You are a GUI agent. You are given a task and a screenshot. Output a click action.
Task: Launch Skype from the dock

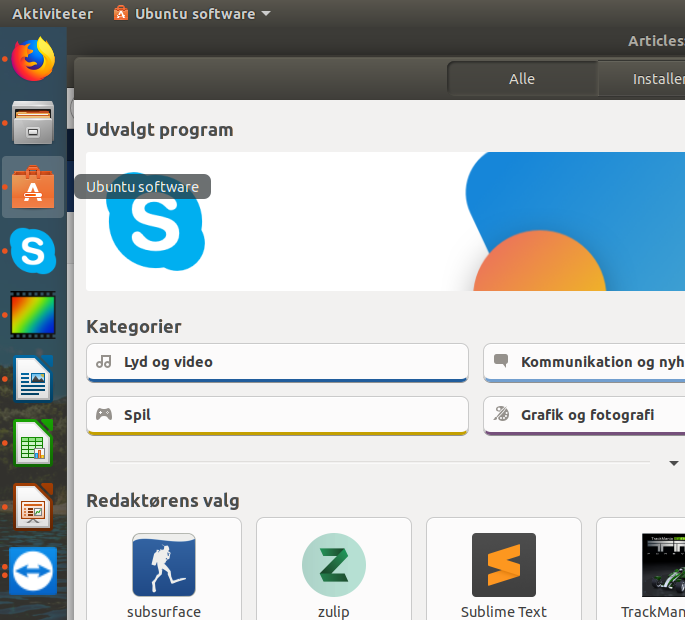coord(33,251)
